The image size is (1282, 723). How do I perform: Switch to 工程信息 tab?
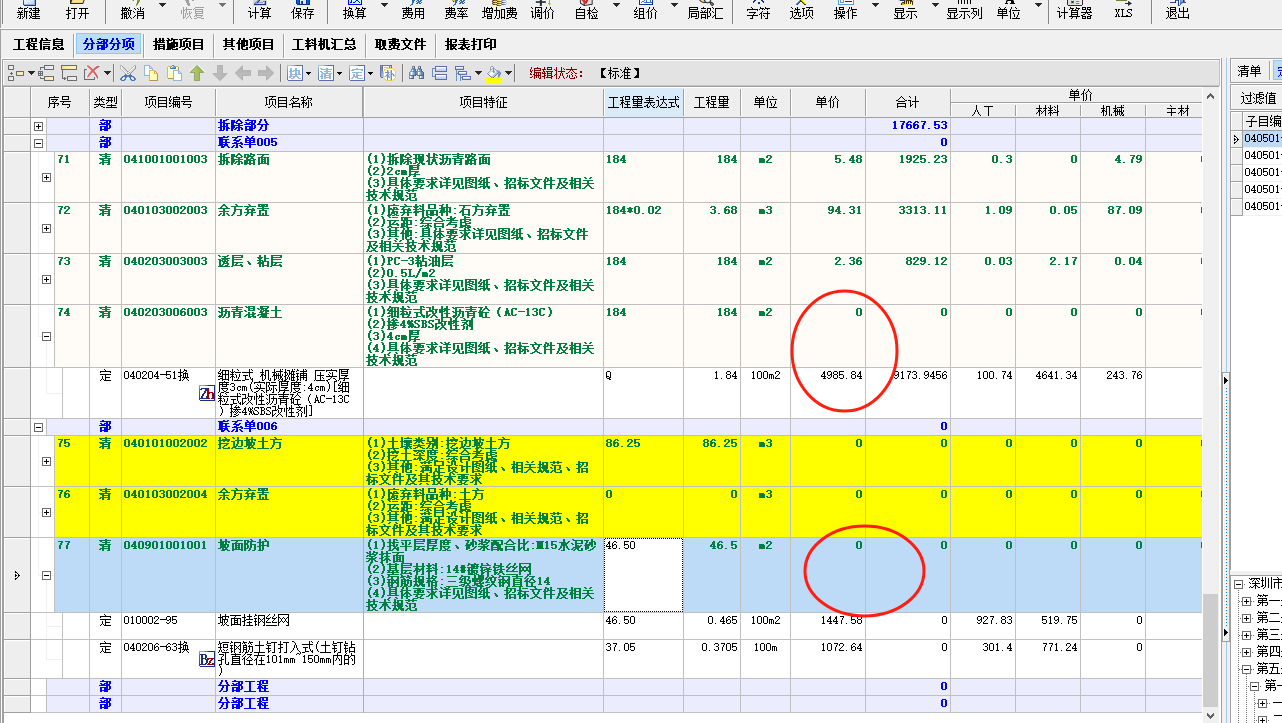coord(39,44)
